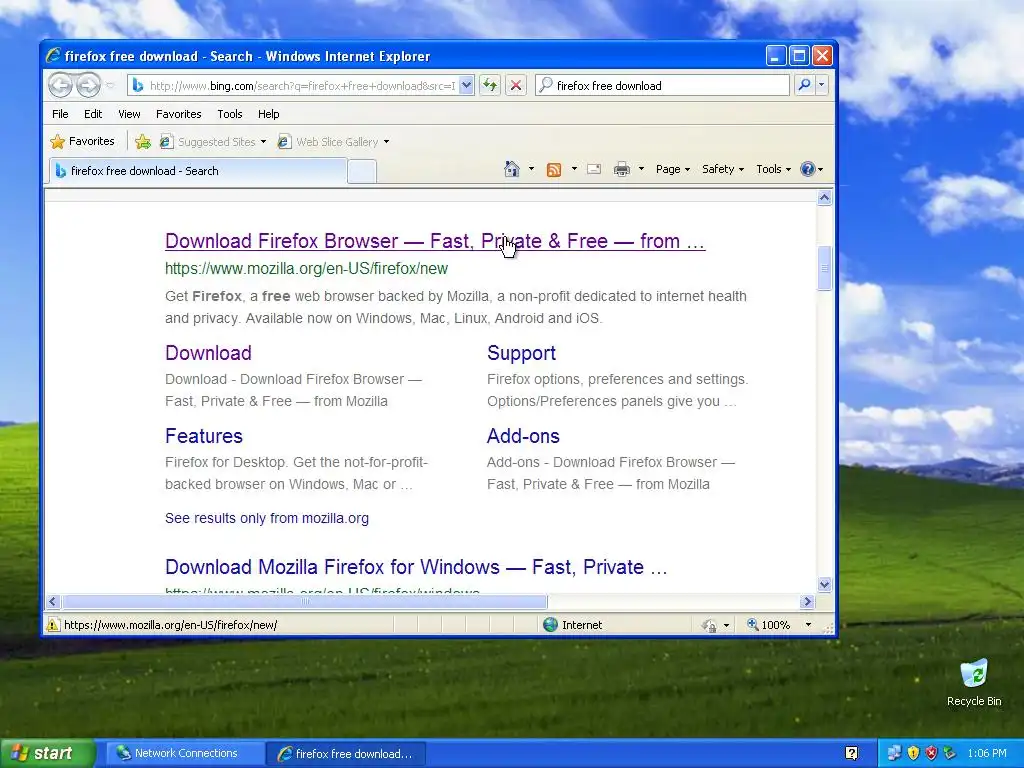
Task: Click the yellow shield updates tray icon
Action: coord(913,753)
